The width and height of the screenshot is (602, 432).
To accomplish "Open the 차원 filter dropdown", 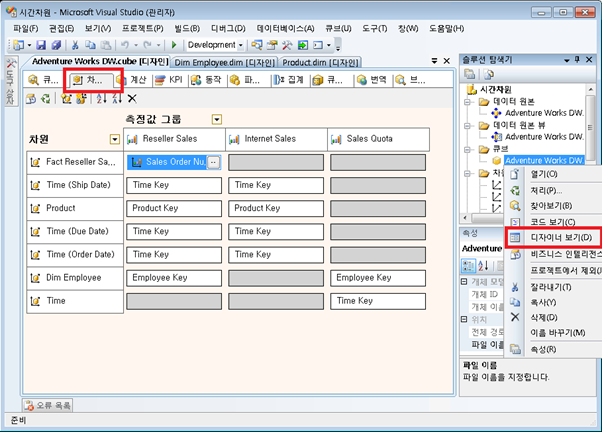I will click(x=114, y=139).
